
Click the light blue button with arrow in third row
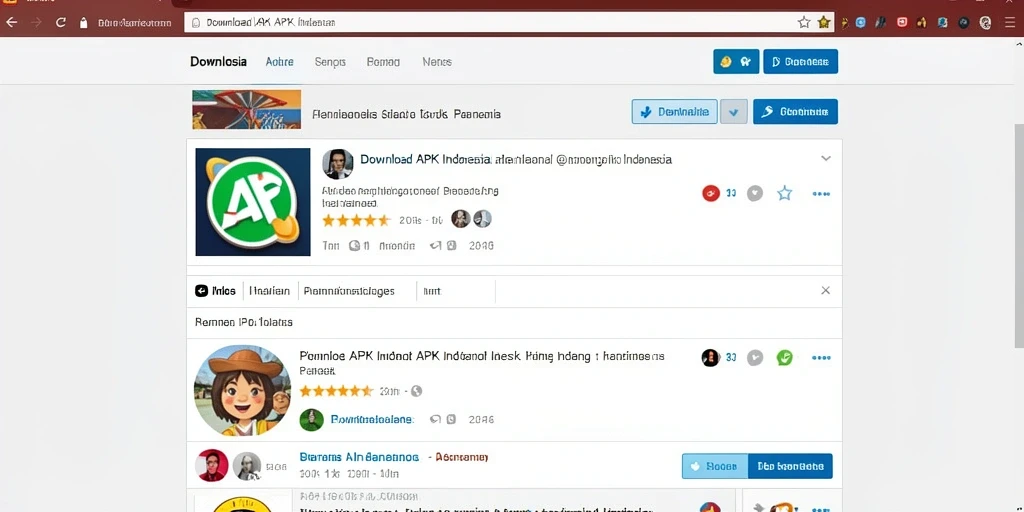[714, 466]
